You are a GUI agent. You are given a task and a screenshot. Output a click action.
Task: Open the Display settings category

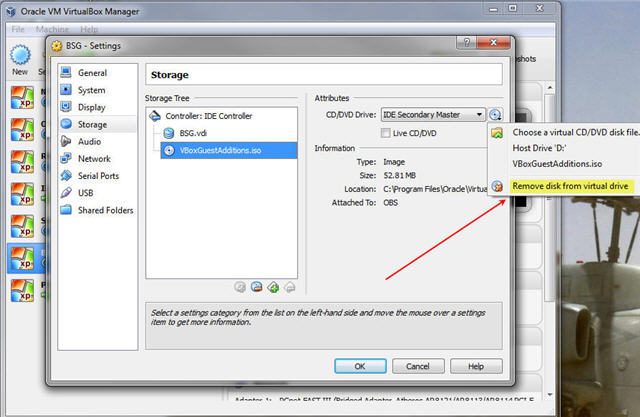tap(97, 107)
